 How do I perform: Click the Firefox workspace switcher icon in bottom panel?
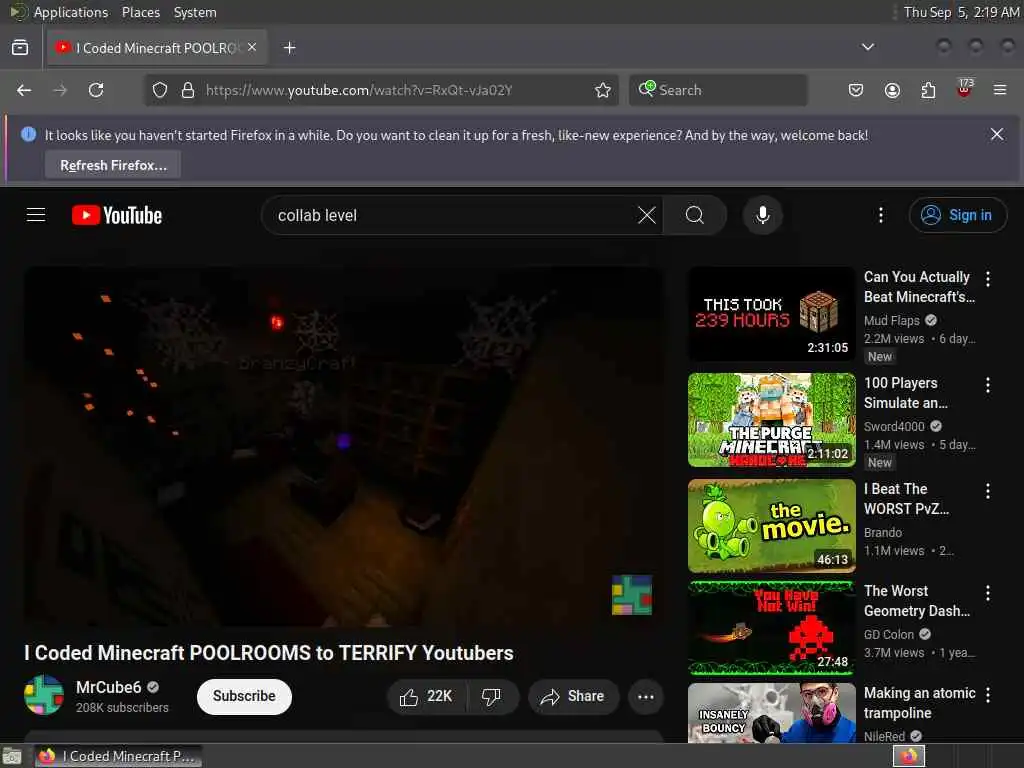tap(908, 756)
